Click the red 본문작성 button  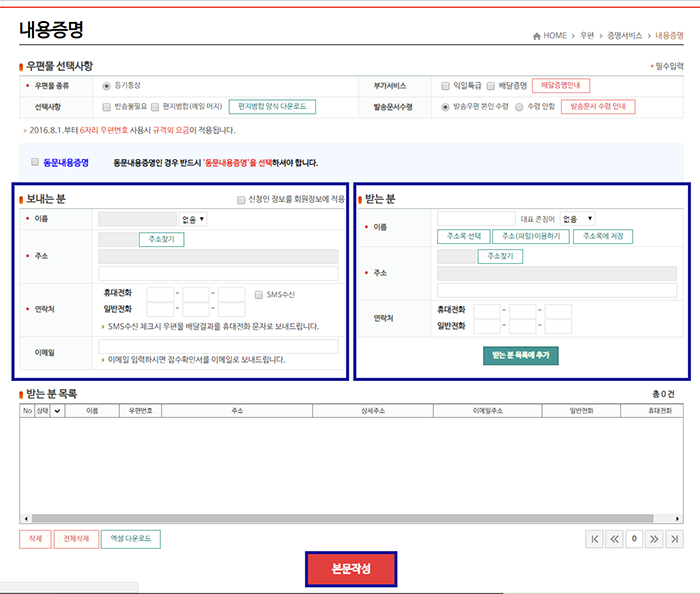click(351, 569)
